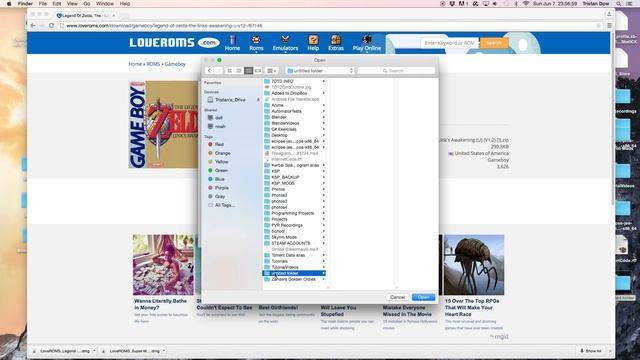Viewport: 640px width, 360px height.
Task: Follow the Gameboy breadcrumb link
Action: click(x=175, y=64)
